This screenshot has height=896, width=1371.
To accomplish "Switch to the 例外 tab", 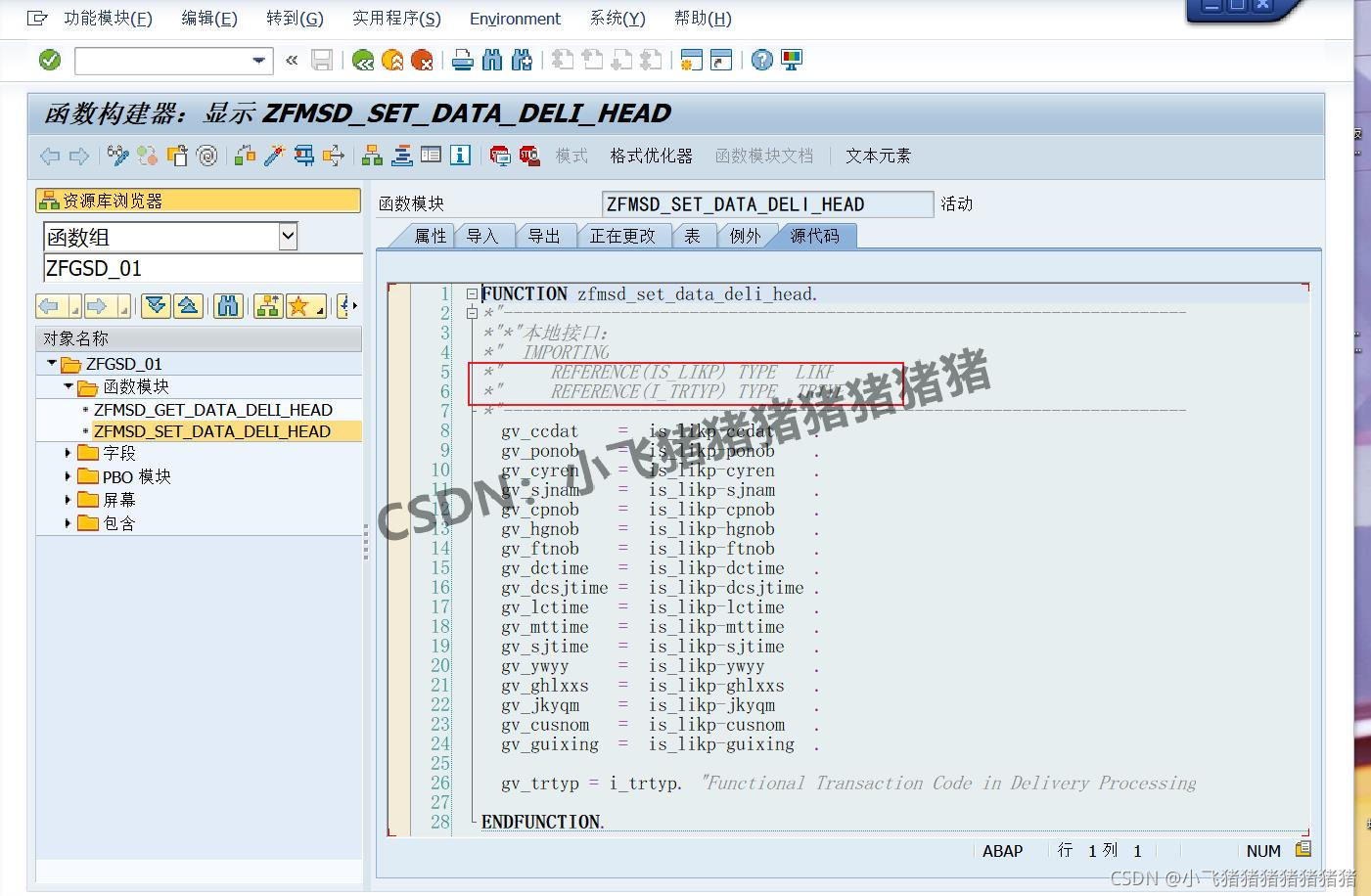I will 745,236.
